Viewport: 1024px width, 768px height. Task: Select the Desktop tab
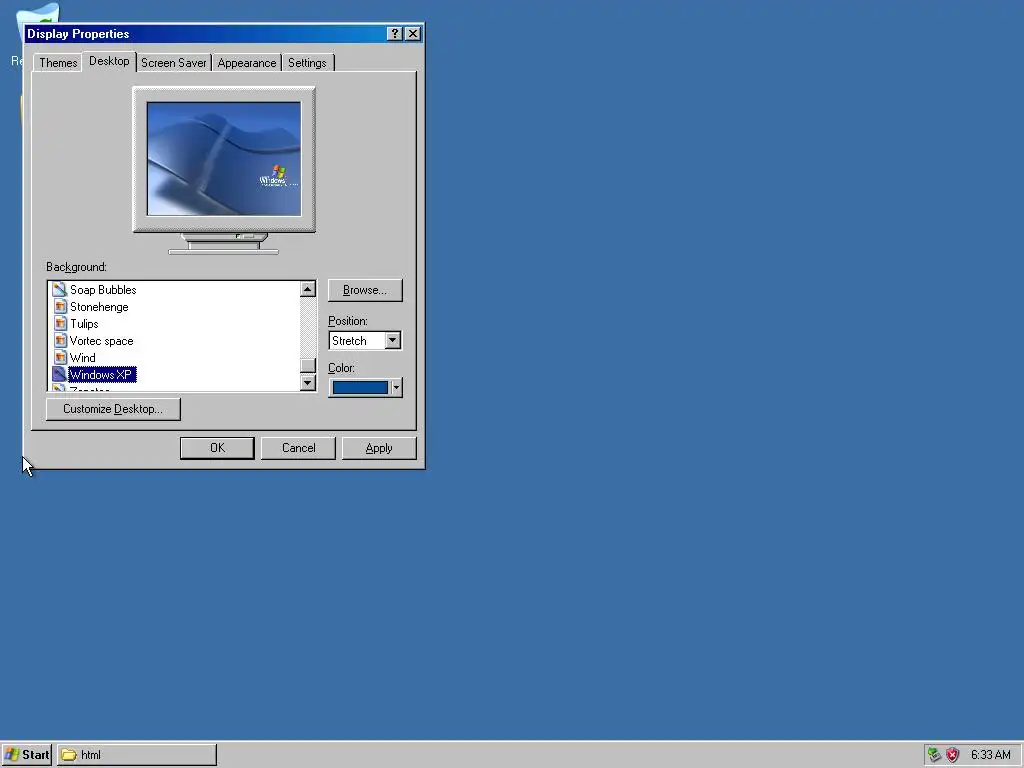[x=109, y=61]
